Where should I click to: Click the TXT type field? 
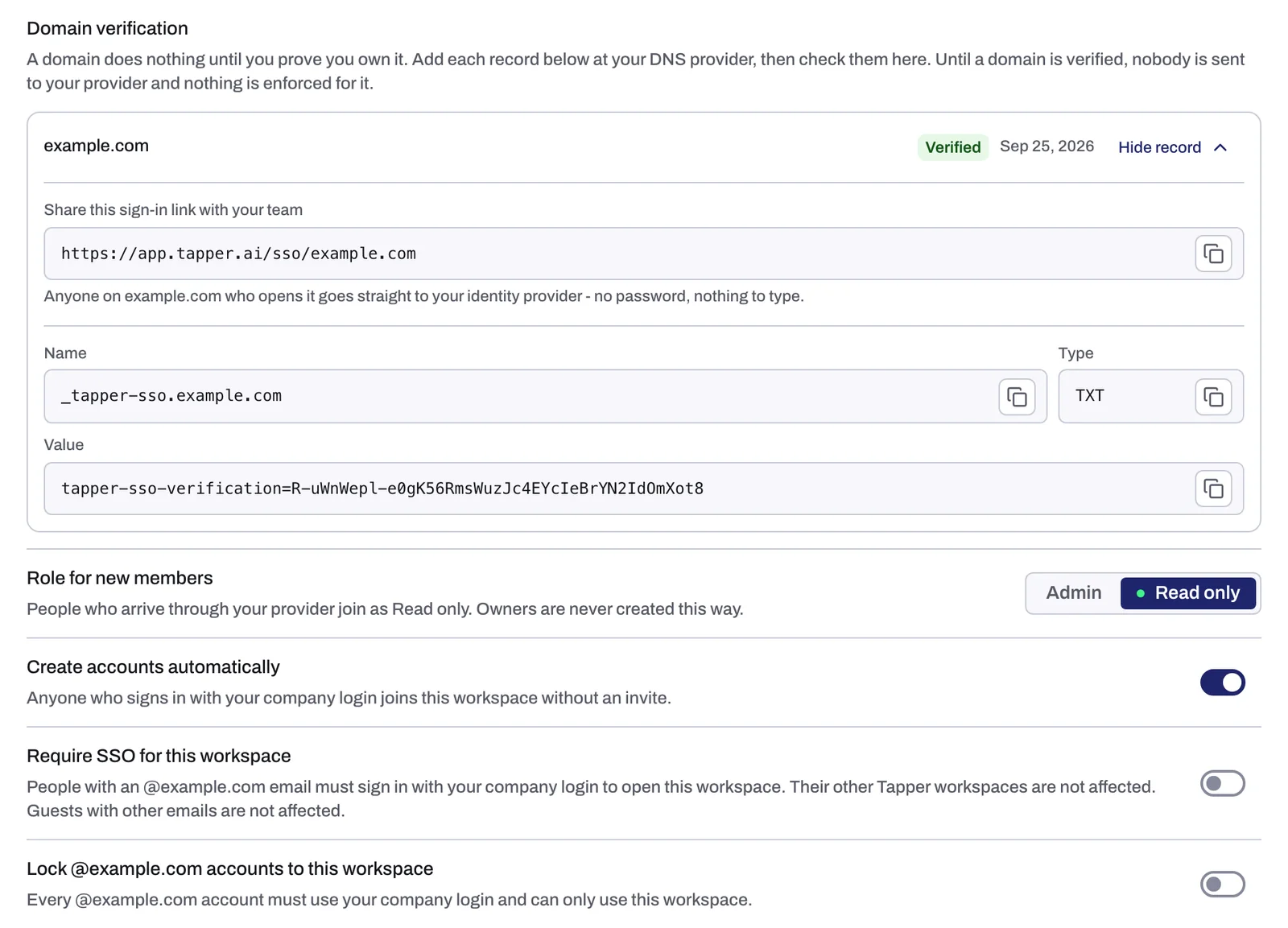click(x=1150, y=396)
